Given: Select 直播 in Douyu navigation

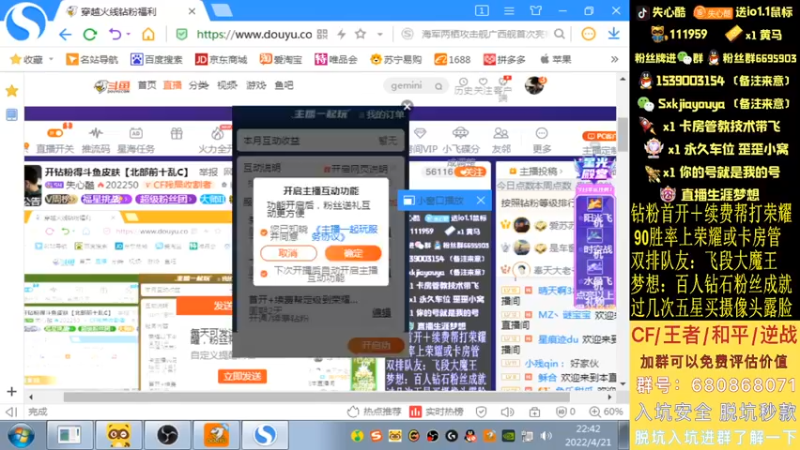Looking at the screenshot, I should click(x=172, y=85).
